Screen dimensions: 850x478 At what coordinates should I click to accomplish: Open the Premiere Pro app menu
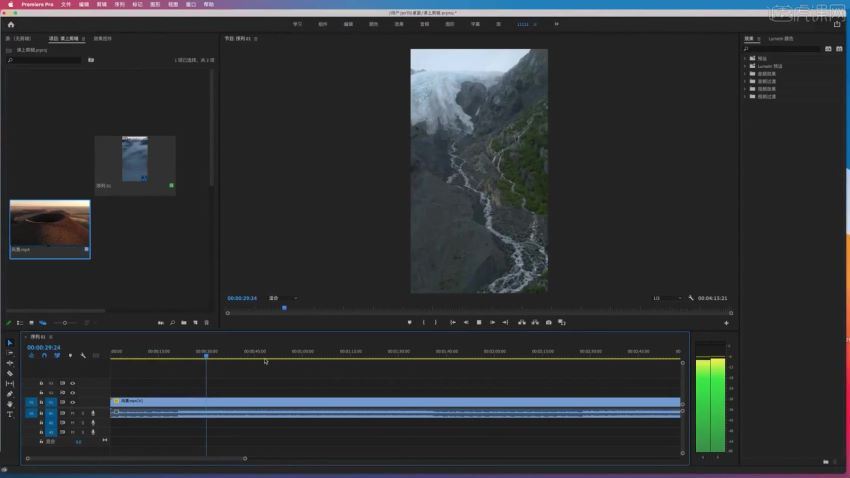[x=37, y=4]
